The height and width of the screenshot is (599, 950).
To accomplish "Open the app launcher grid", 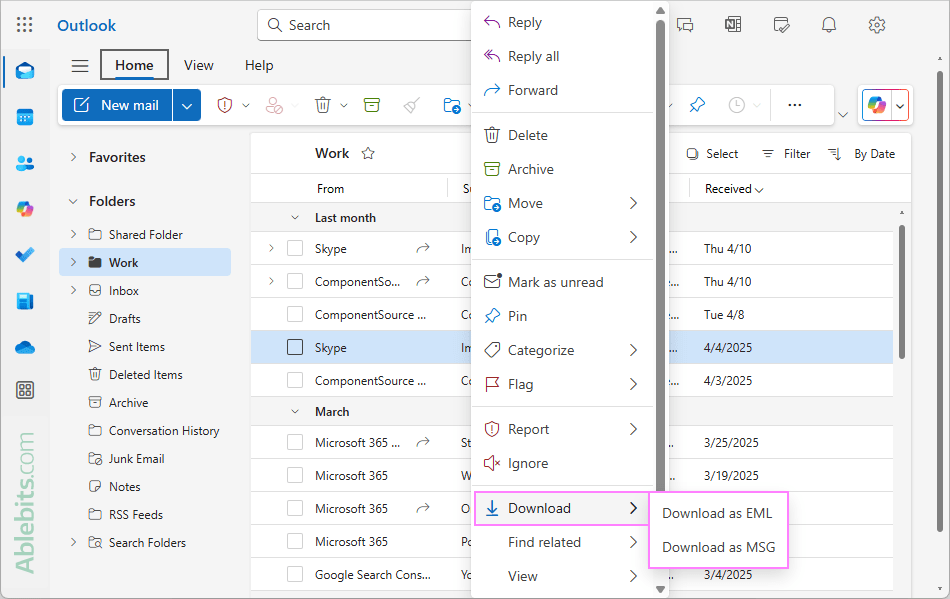I will tap(24, 24).
